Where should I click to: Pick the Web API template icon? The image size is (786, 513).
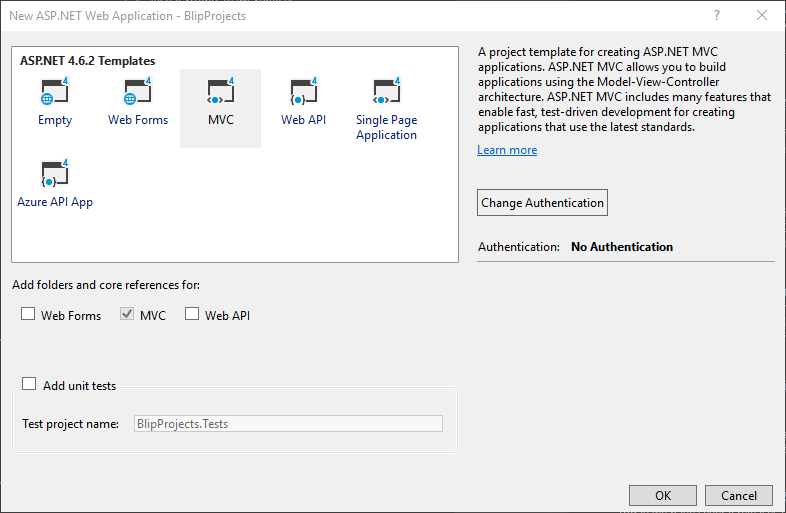pyautogui.click(x=303, y=91)
